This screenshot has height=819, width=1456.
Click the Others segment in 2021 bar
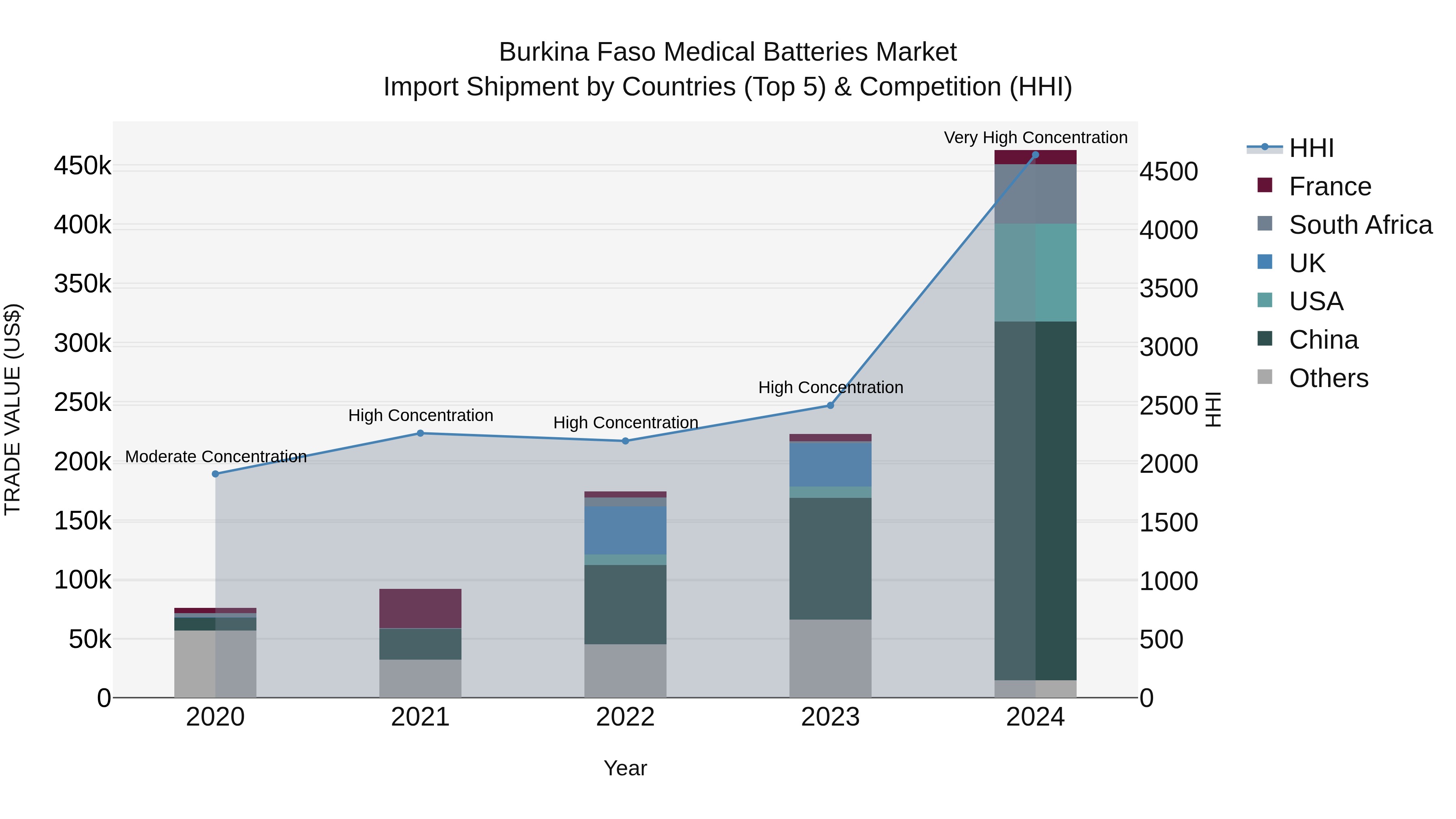(x=421, y=679)
